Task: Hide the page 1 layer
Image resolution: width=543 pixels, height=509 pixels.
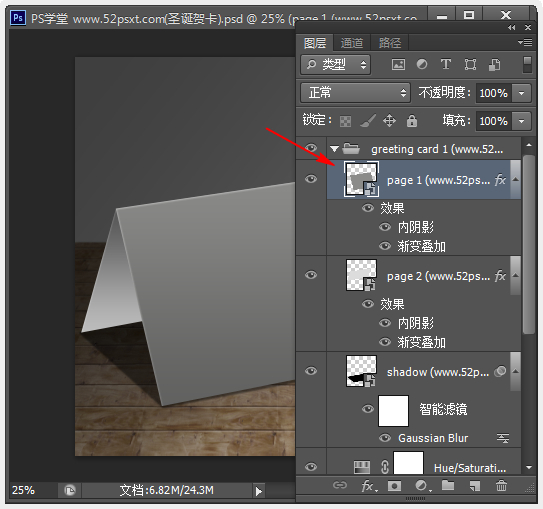Action: tap(311, 179)
